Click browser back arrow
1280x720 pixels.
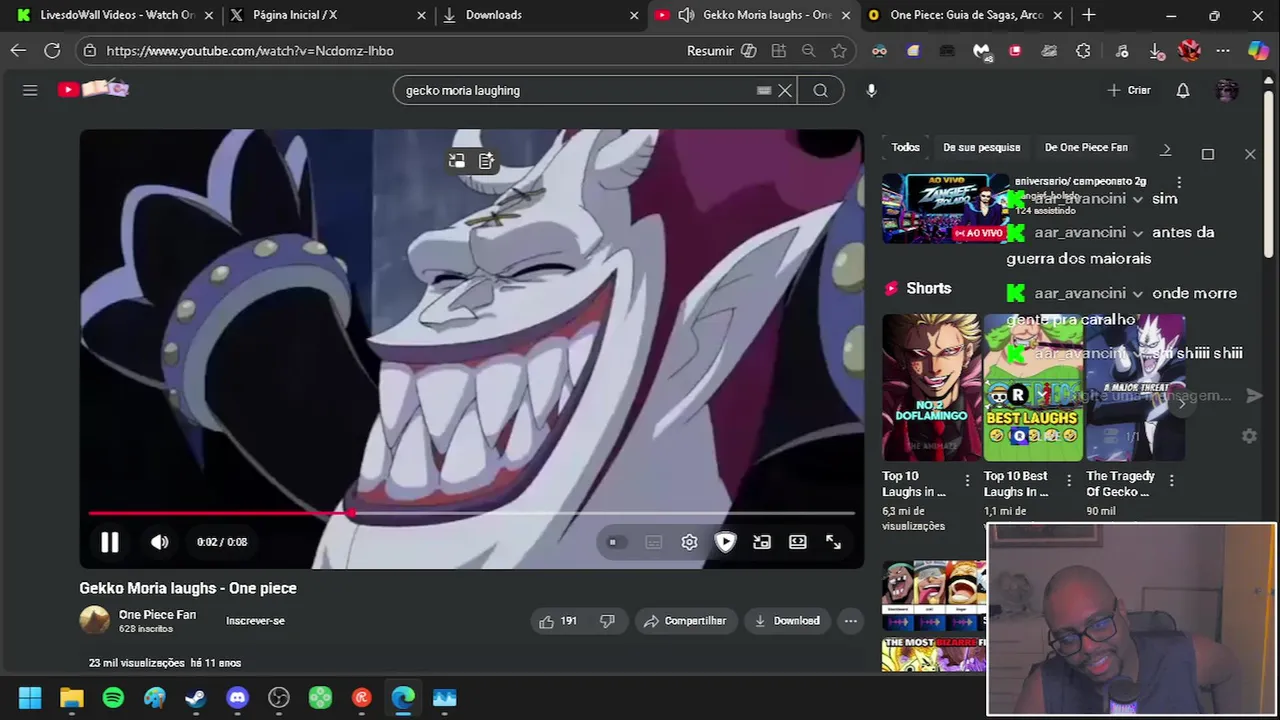18,51
